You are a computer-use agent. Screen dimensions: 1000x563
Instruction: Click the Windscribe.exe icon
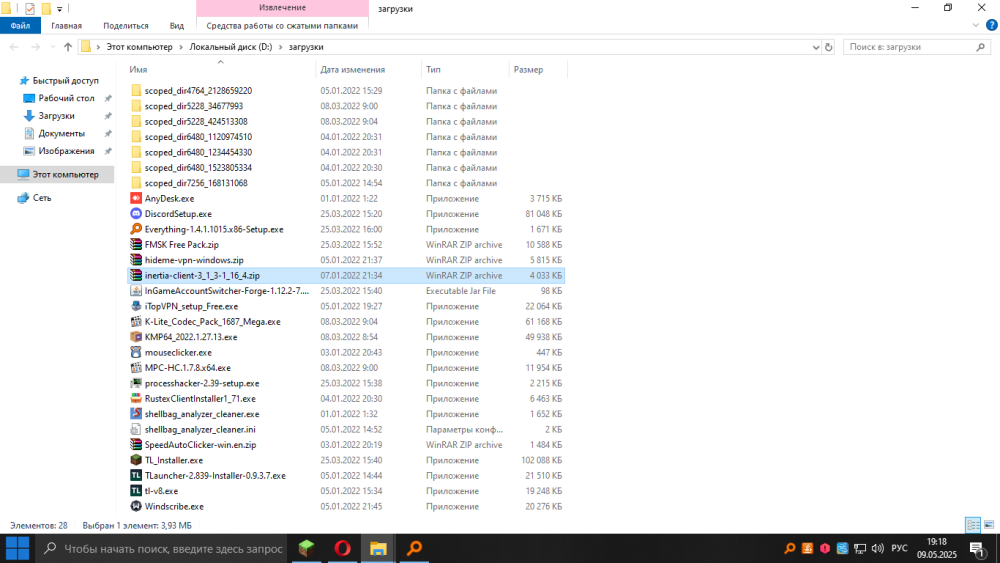136,506
